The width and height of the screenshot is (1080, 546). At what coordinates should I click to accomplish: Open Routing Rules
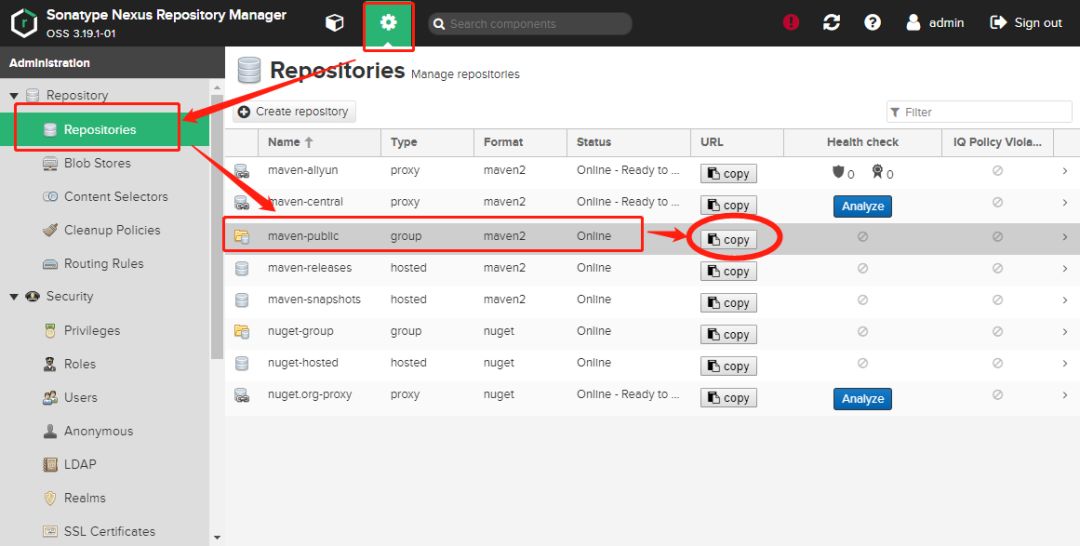point(103,264)
